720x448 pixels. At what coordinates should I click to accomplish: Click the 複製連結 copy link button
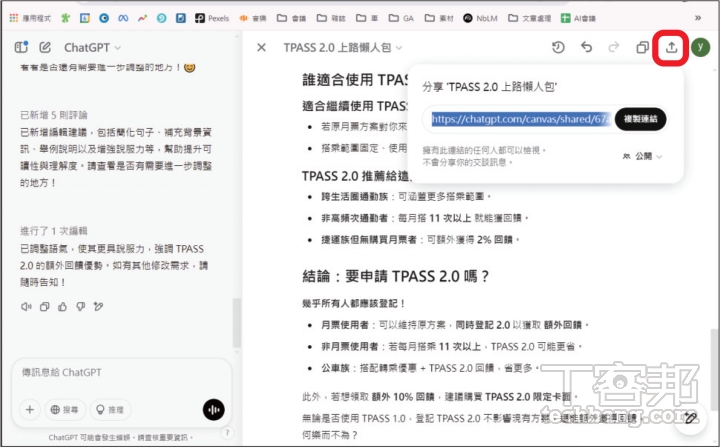[641, 119]
